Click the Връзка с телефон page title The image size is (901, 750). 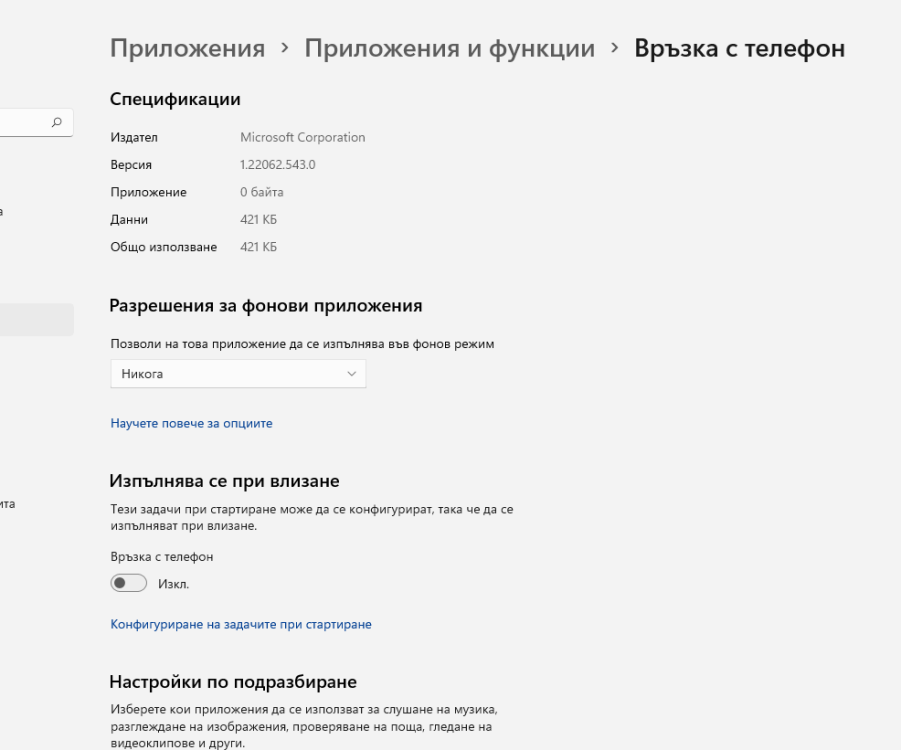(x=740, y=48)
